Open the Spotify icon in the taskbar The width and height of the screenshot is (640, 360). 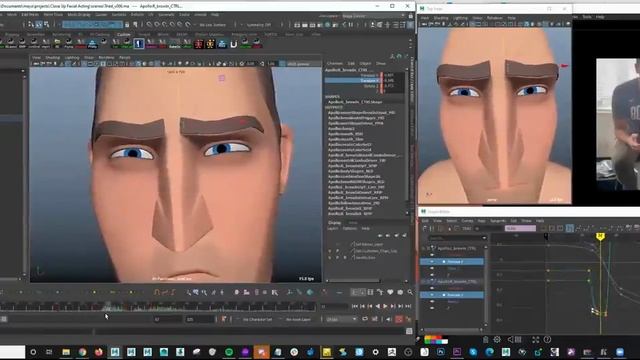[x=229, y=352]
